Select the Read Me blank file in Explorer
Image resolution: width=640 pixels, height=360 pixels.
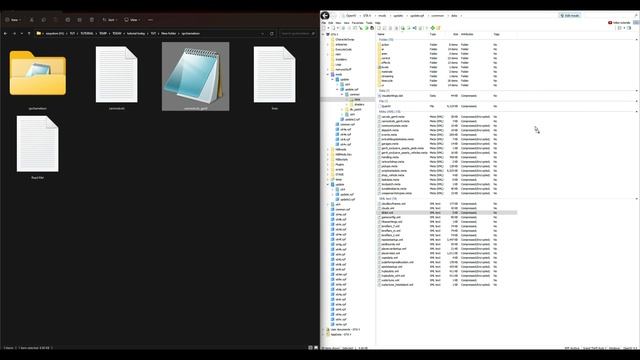pyautogui.click(x=38, y=144)
